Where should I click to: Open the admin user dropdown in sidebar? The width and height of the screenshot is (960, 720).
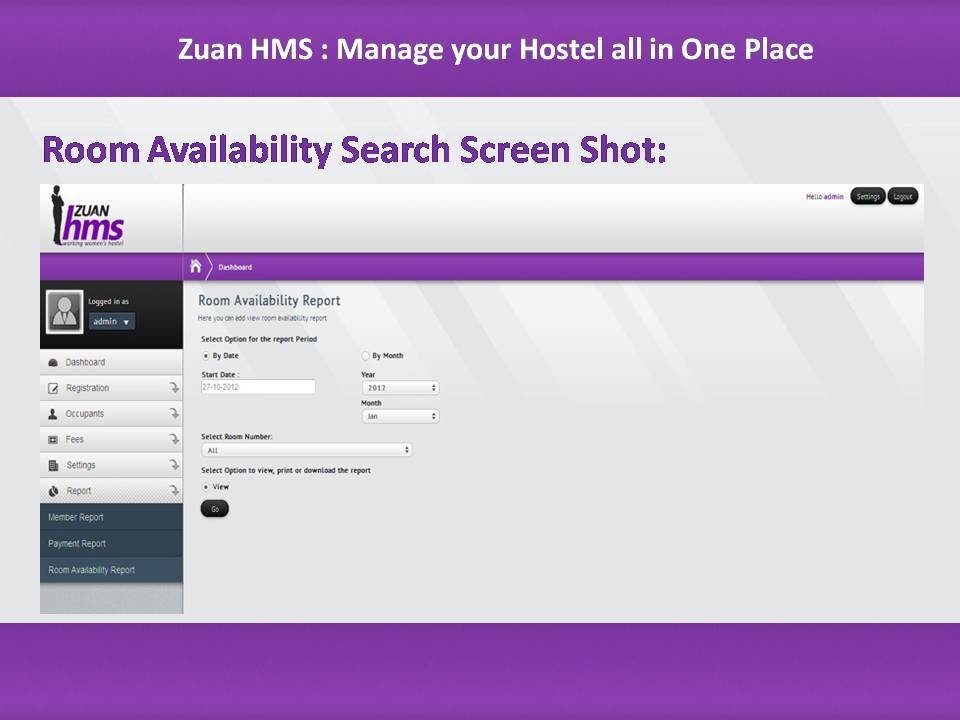(111, 321)
